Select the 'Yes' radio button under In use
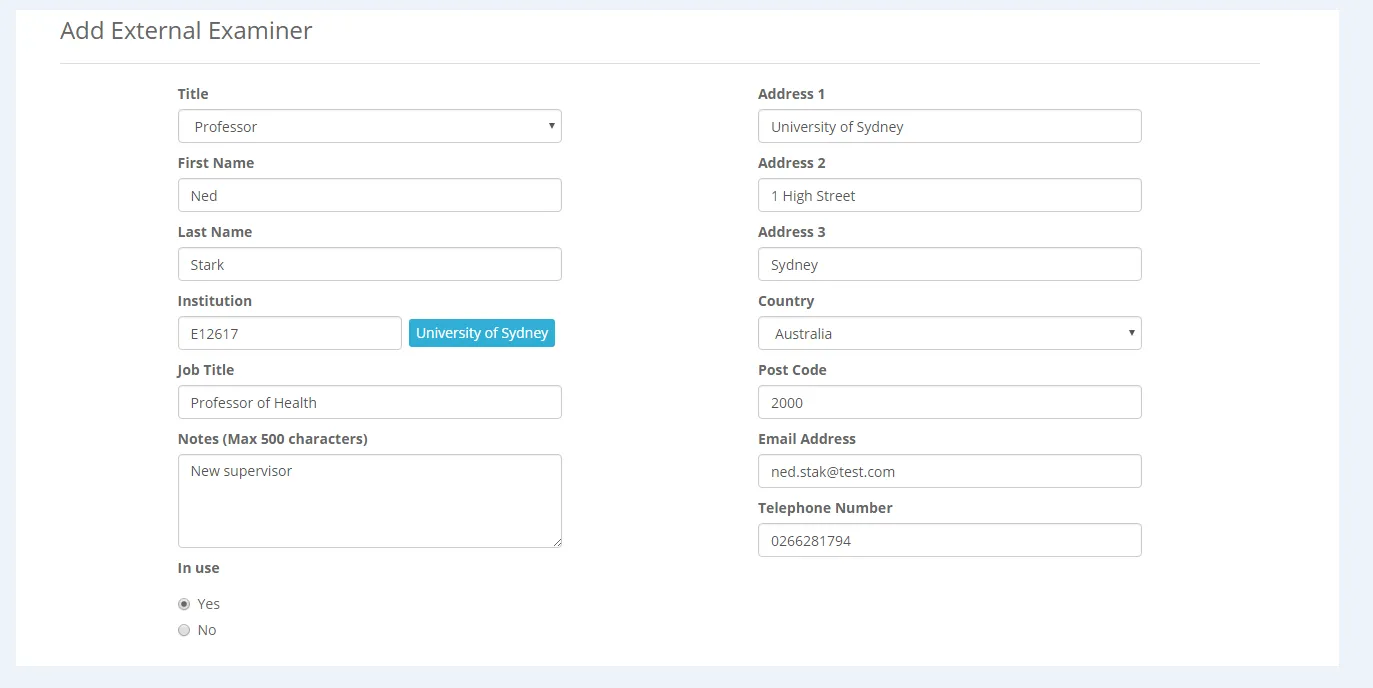The image size is (1373, 688). click(x=184, y=603)
